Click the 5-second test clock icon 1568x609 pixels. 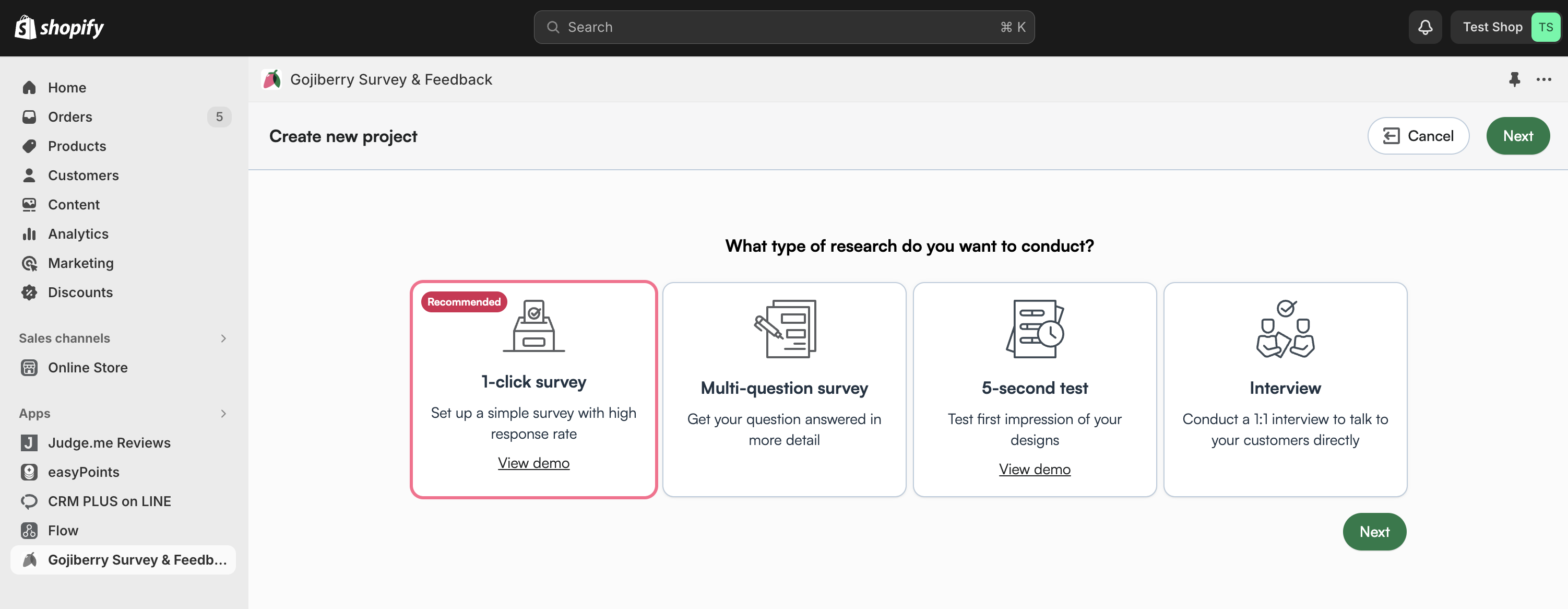[x=1035, y=329]
